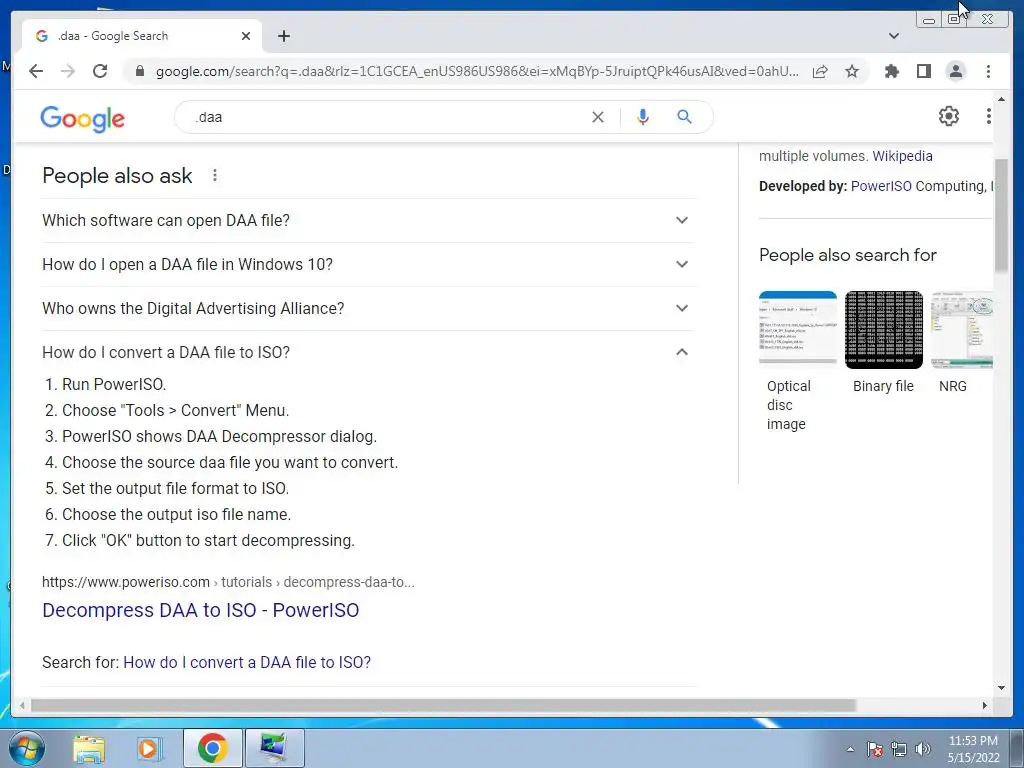Click the horizontal scrollbar left arrow
This screenshot has height=768, width=1024.
click(x=22, y=705)
